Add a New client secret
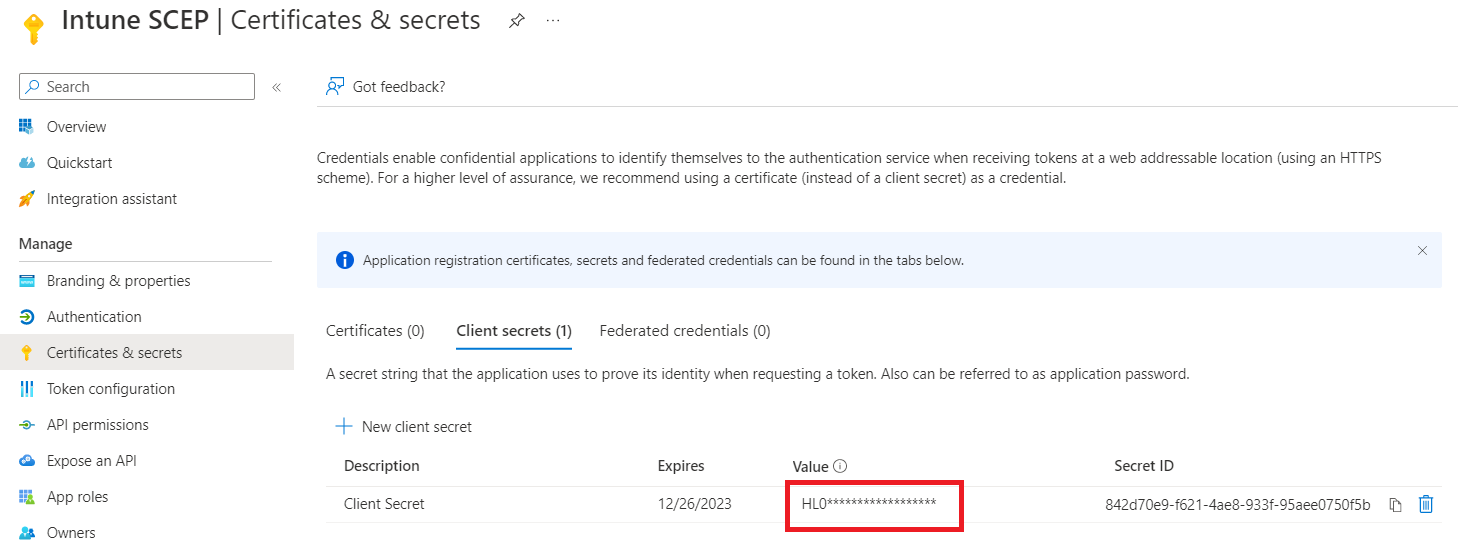Screen dimensions: 1458x548 [403, 427]
